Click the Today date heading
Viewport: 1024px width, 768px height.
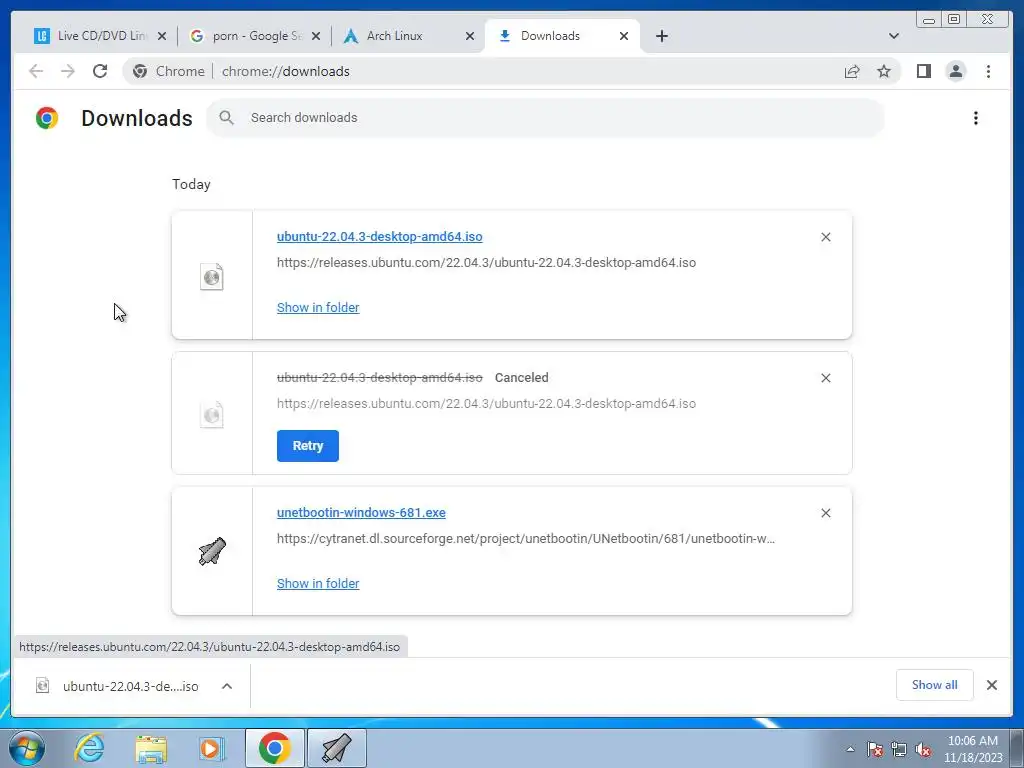point(191,184)
